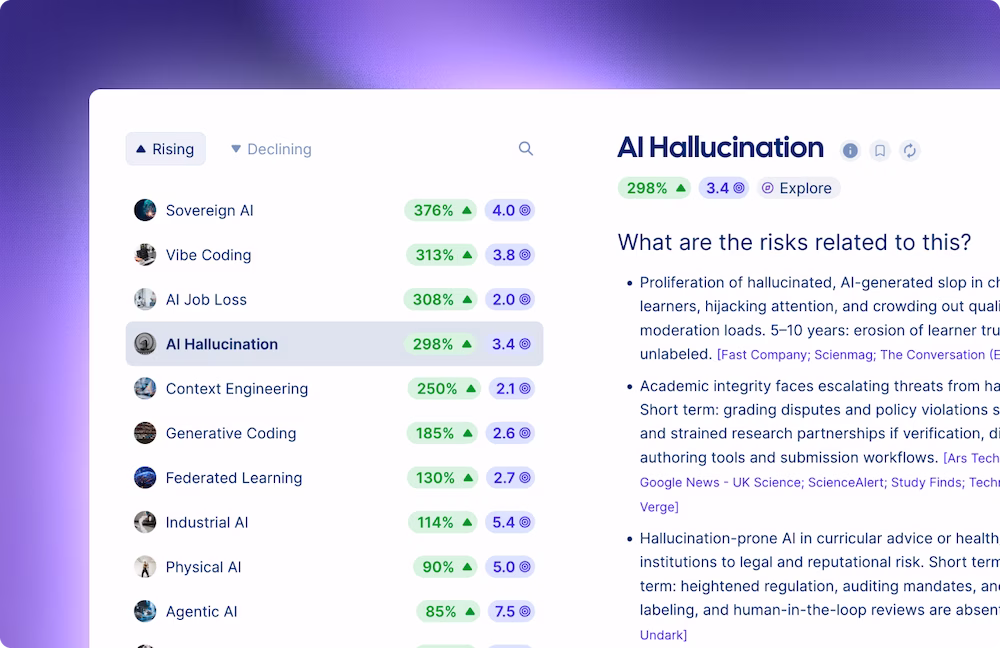Image resolution: width=1000 pixels, height=648 pixels.
Task: Click the Federated Learning avatar thumbnail
Action: coord(145,478)
